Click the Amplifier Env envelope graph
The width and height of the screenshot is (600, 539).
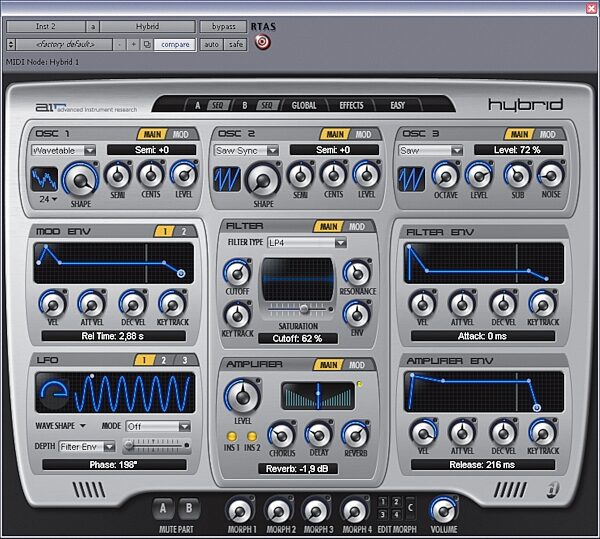coord(484,391)
